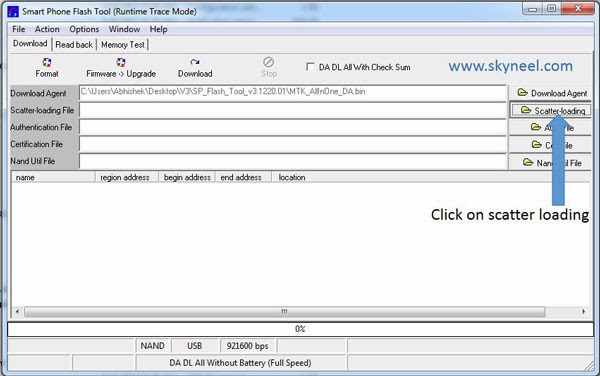Click the region address column header
The width and height of the screenshot is (600, 376).
click(126, 177)
